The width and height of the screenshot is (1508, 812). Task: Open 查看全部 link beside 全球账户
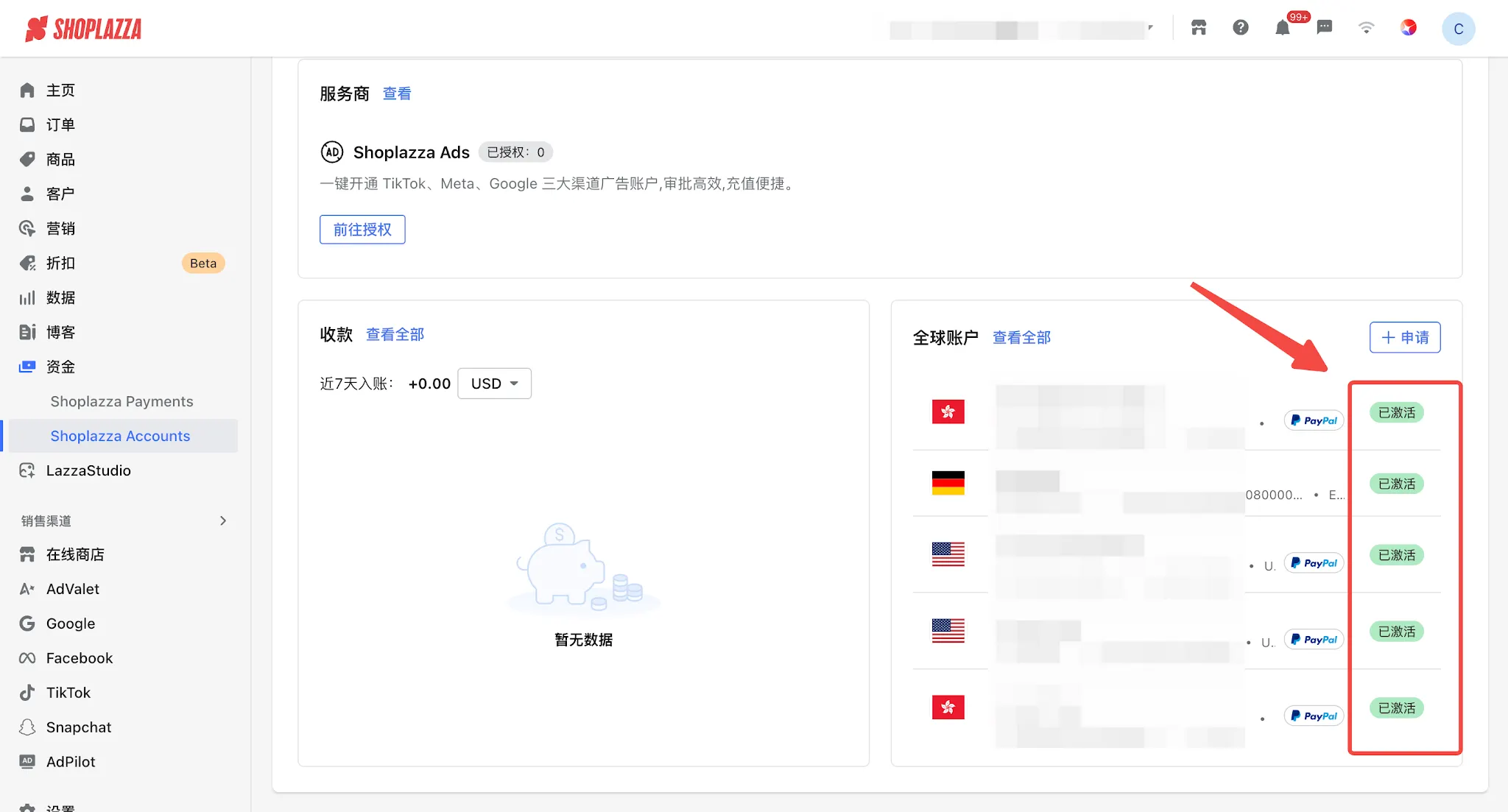pyautogui.click(x=1022, y=337)
